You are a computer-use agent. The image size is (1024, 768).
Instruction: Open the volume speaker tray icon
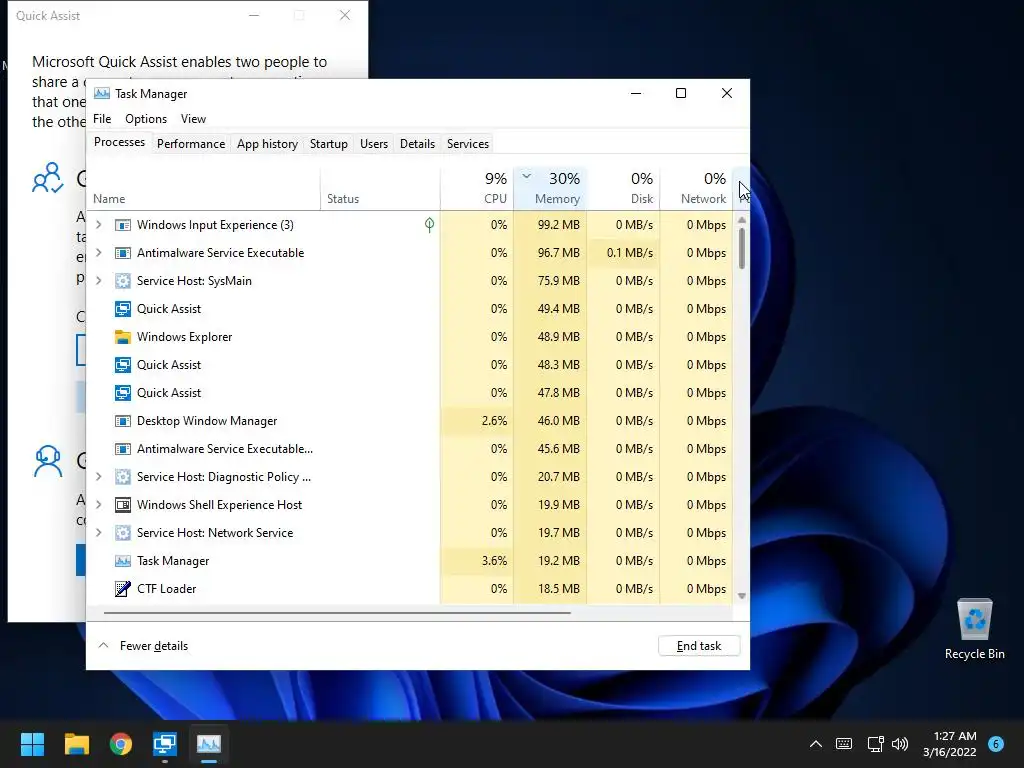[x=900, y=744]
